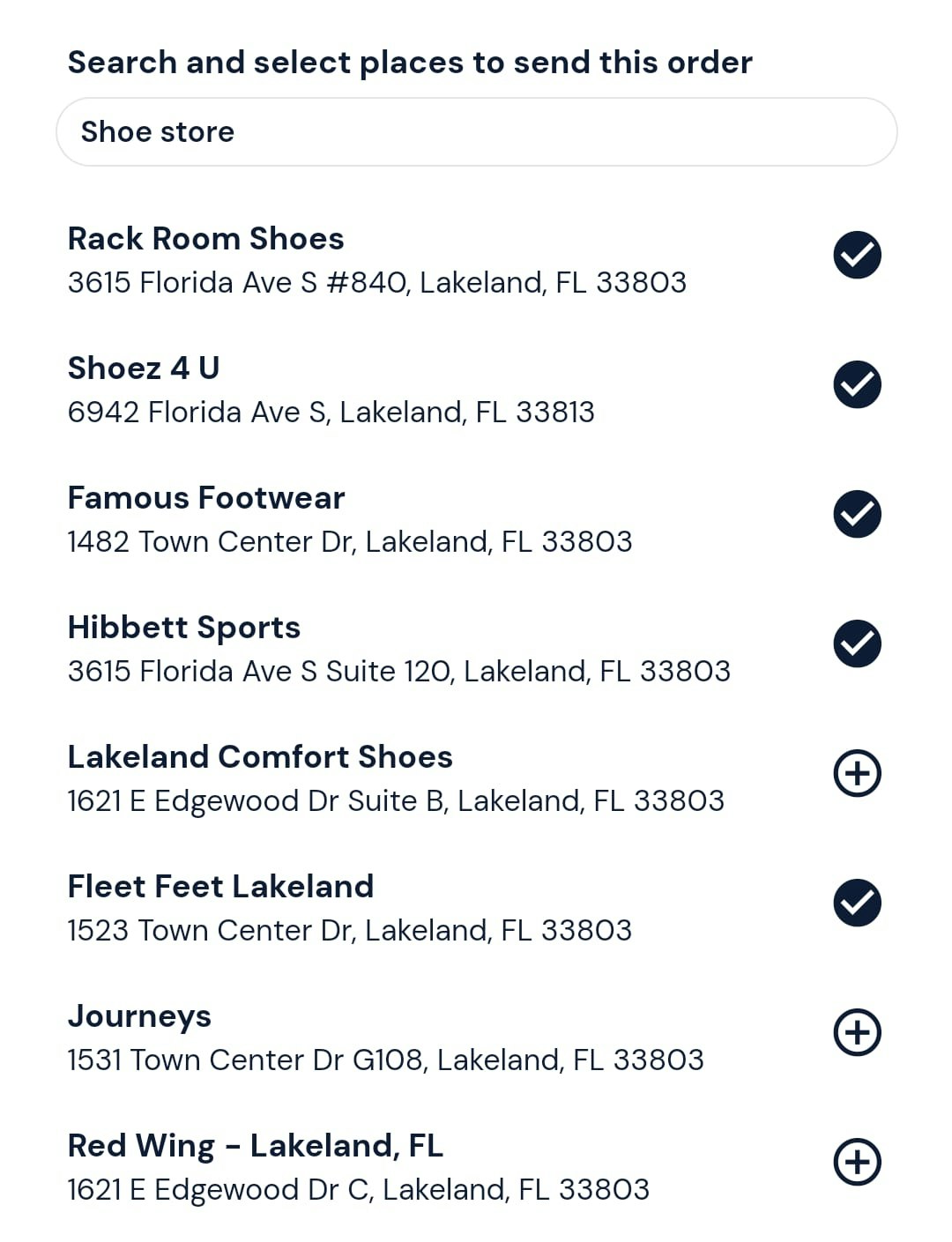The height and width of the screenshot is (1242, 952).
Task: Deselect Rack Room Shoes checkmark
Action: 857,255
